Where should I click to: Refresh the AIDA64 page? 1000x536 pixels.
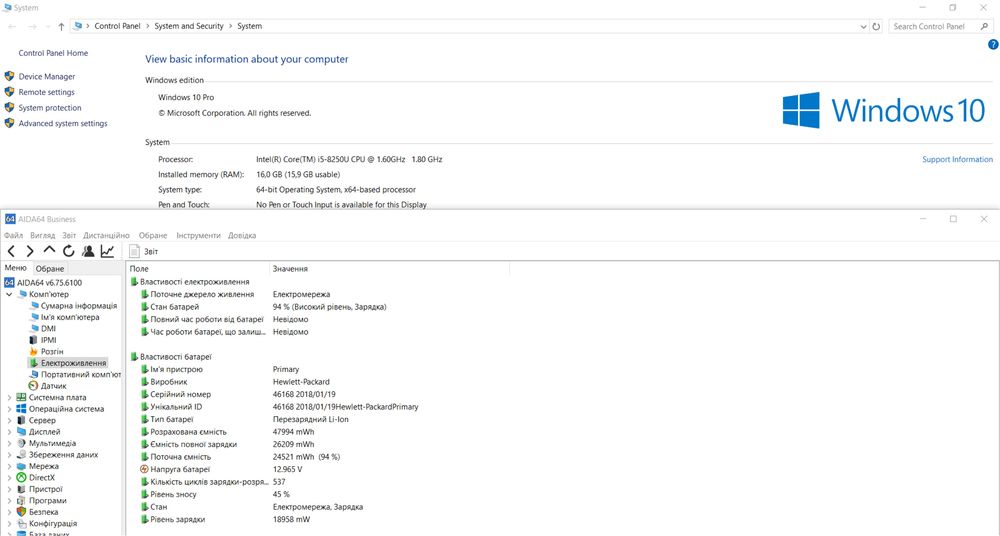click(68, 251)
